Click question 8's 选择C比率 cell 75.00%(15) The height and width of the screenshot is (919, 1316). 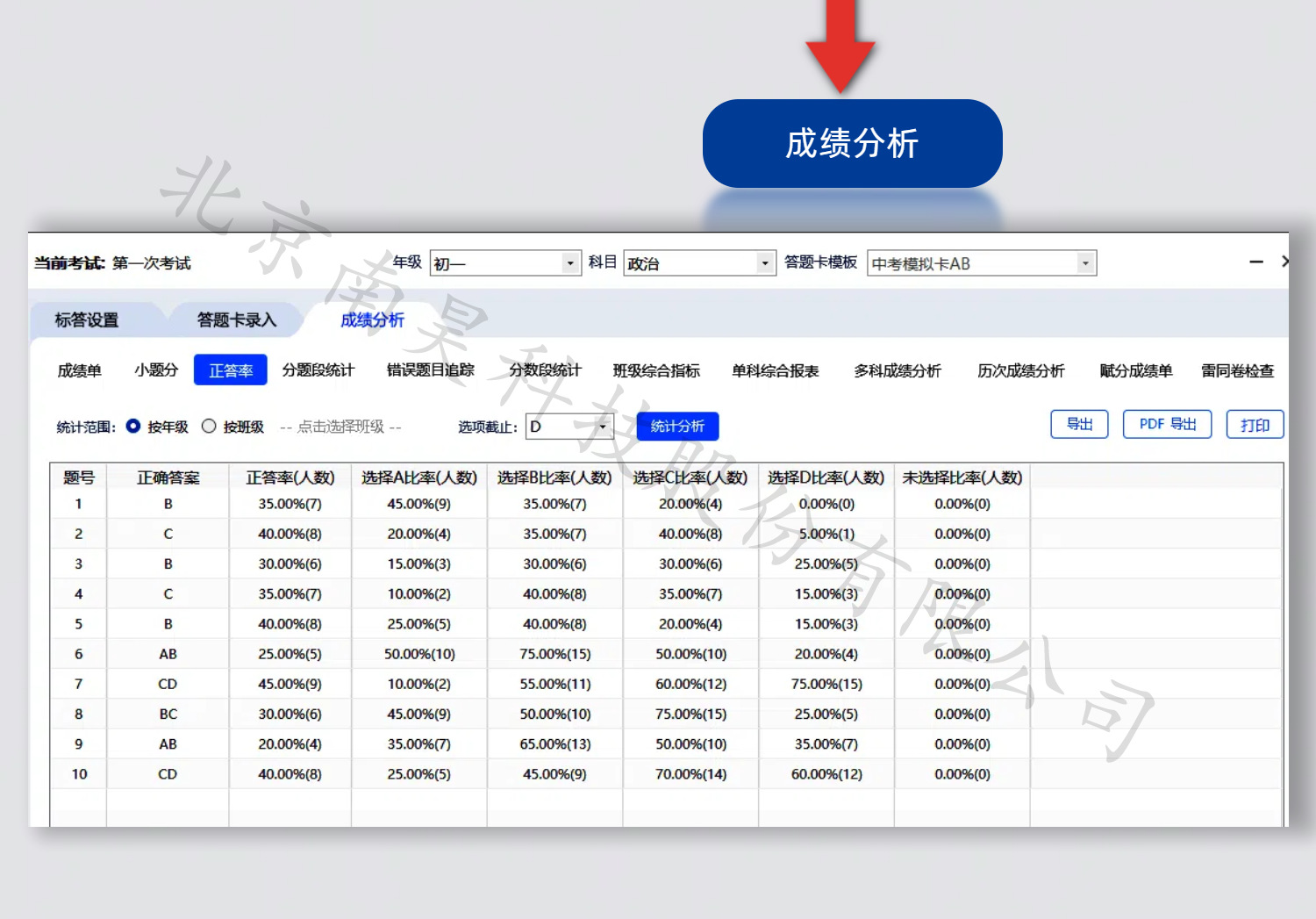click(x=690, y=714)
